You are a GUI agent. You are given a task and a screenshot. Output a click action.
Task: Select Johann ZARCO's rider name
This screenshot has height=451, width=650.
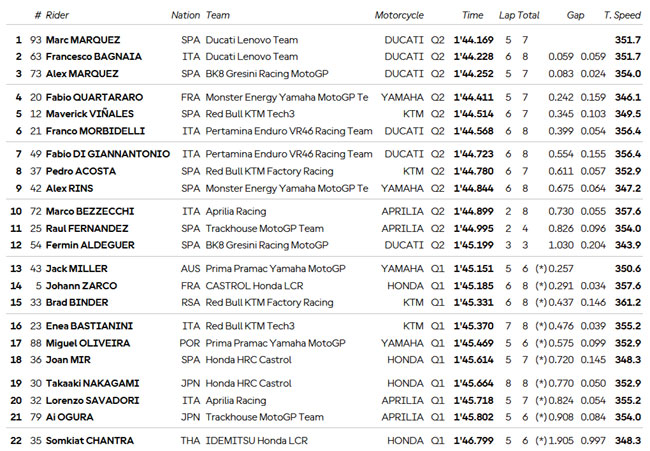pyautogui.click(x=81, y=286)
